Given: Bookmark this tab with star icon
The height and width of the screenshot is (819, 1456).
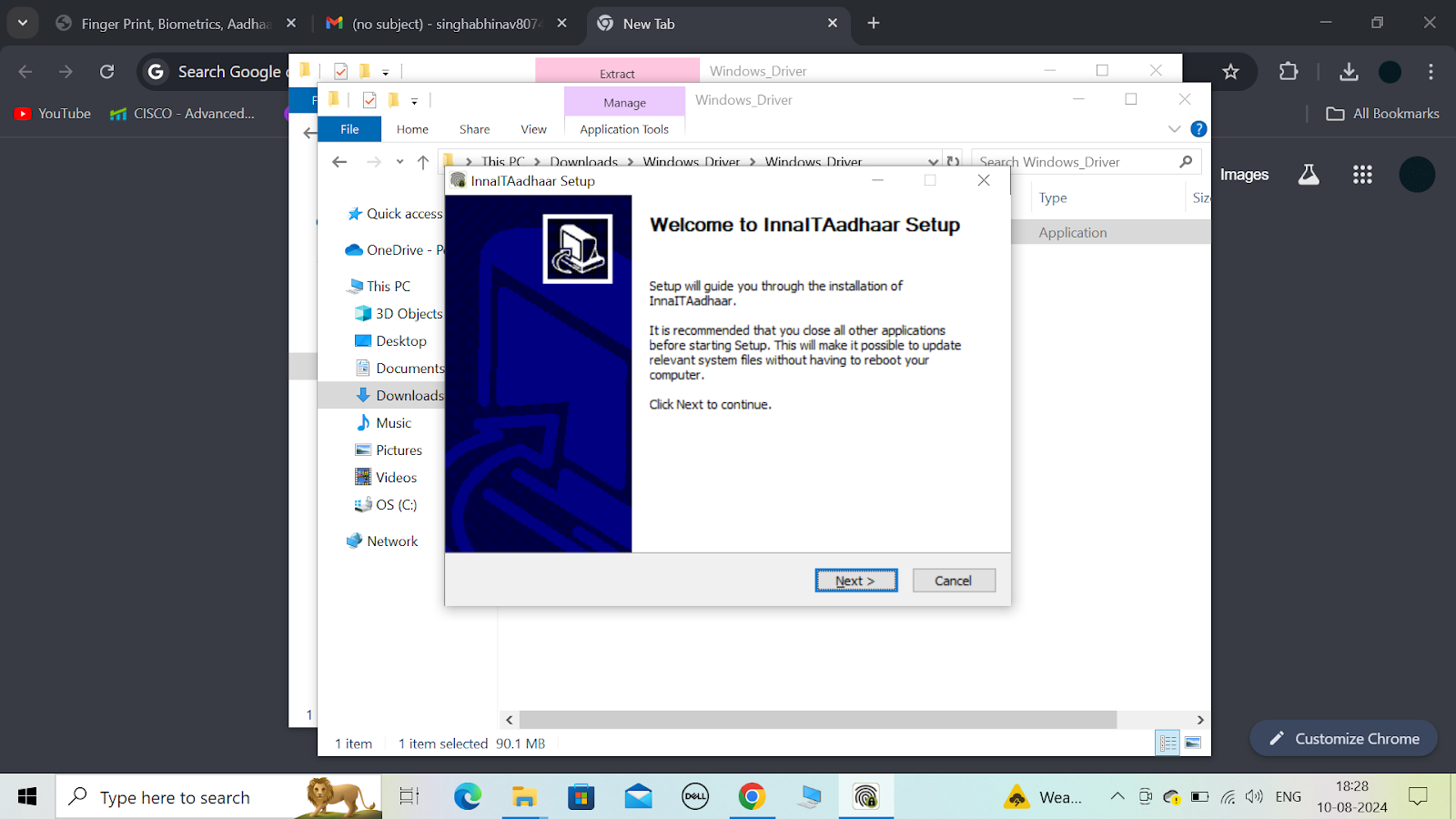Looking at the screenshot, I should click(x=1230, y=72).
